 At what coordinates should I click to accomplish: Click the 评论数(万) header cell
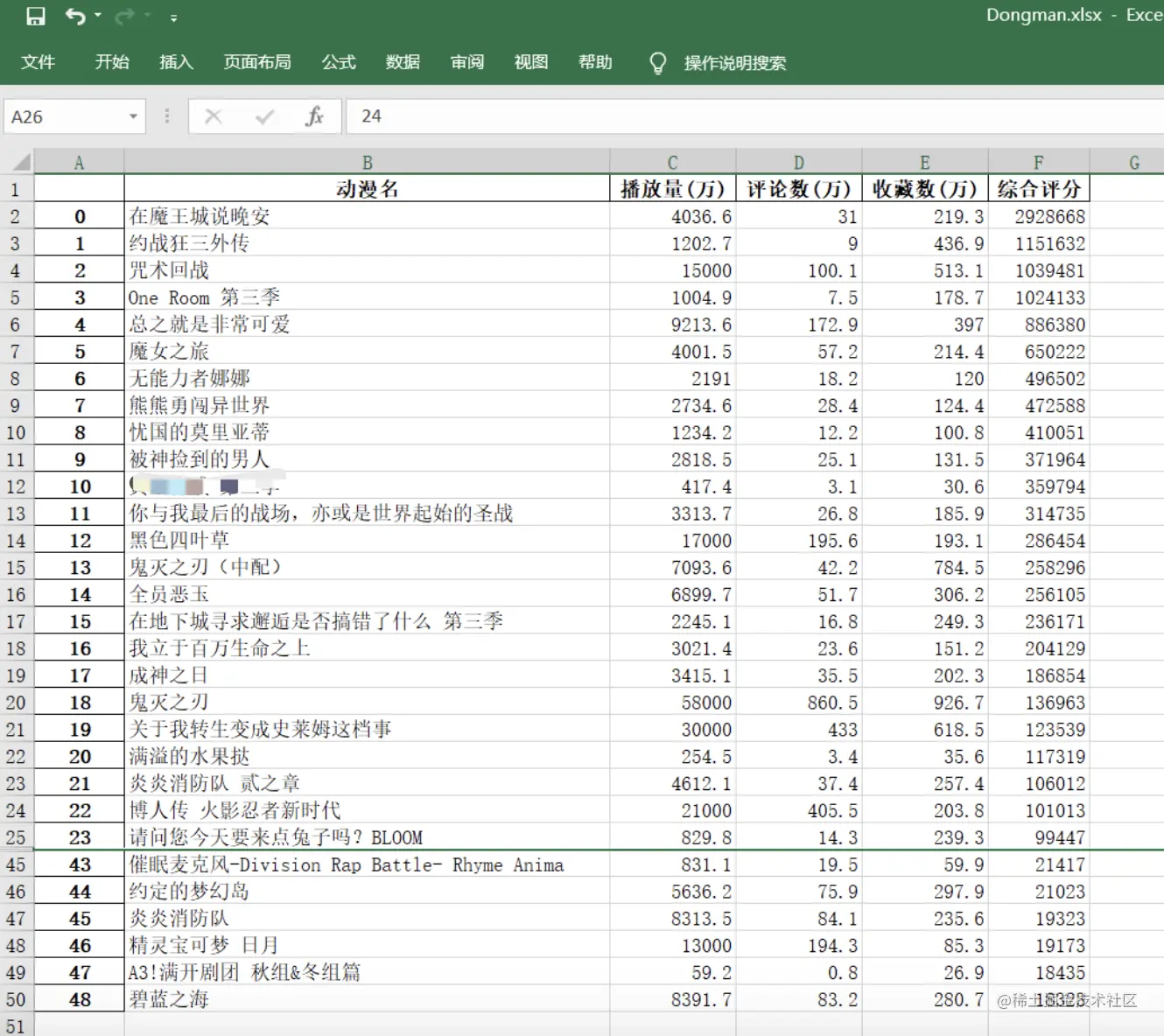[x=798, y=189]
